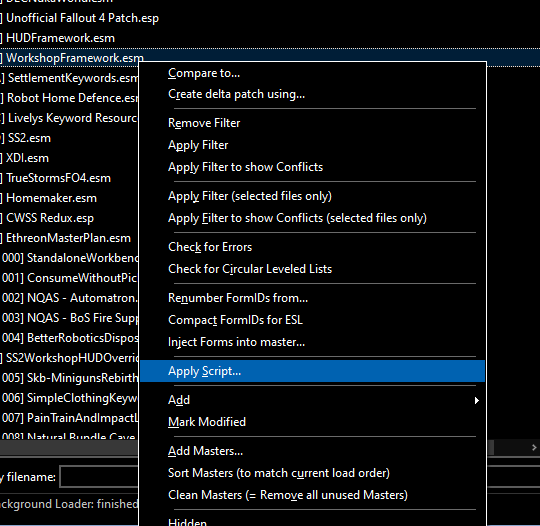540x526 pixels.
Task: Choose Apply Script... from context menu
Action: pyautogui.click(x=312, y=371)
